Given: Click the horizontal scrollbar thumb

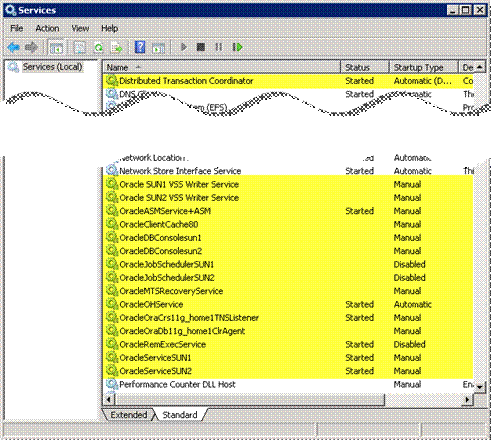Looking at the screenshot, I should point(249,399).
